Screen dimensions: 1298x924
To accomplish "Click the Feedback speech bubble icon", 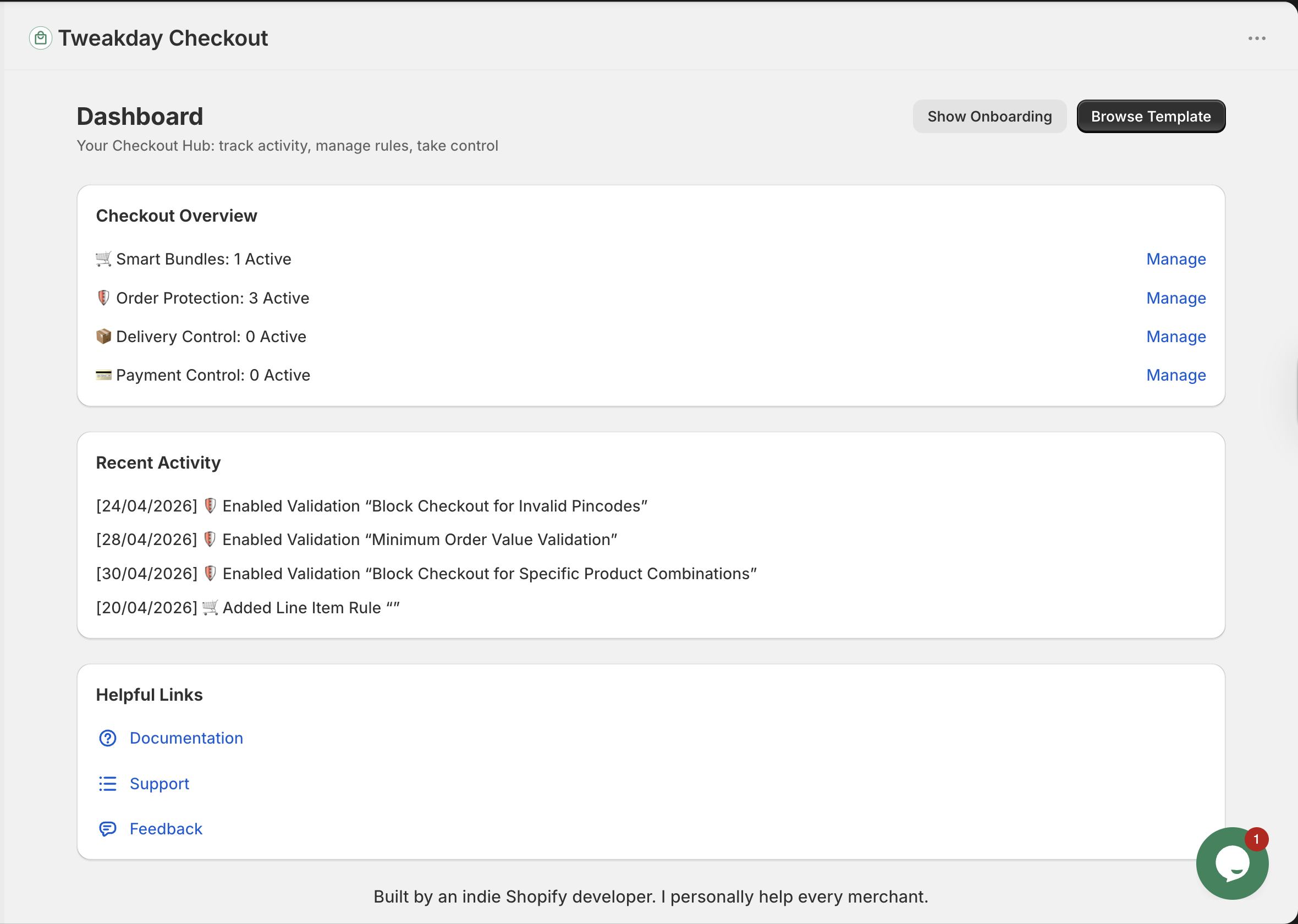I will [x=107, y=829].
